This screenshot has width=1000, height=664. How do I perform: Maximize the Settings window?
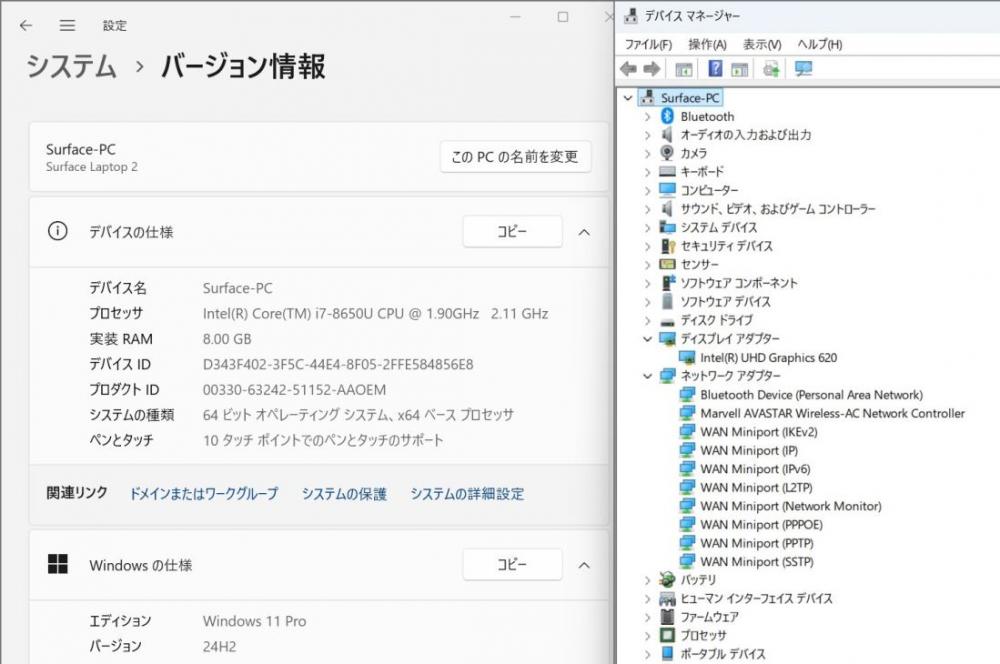pos(562,17)
